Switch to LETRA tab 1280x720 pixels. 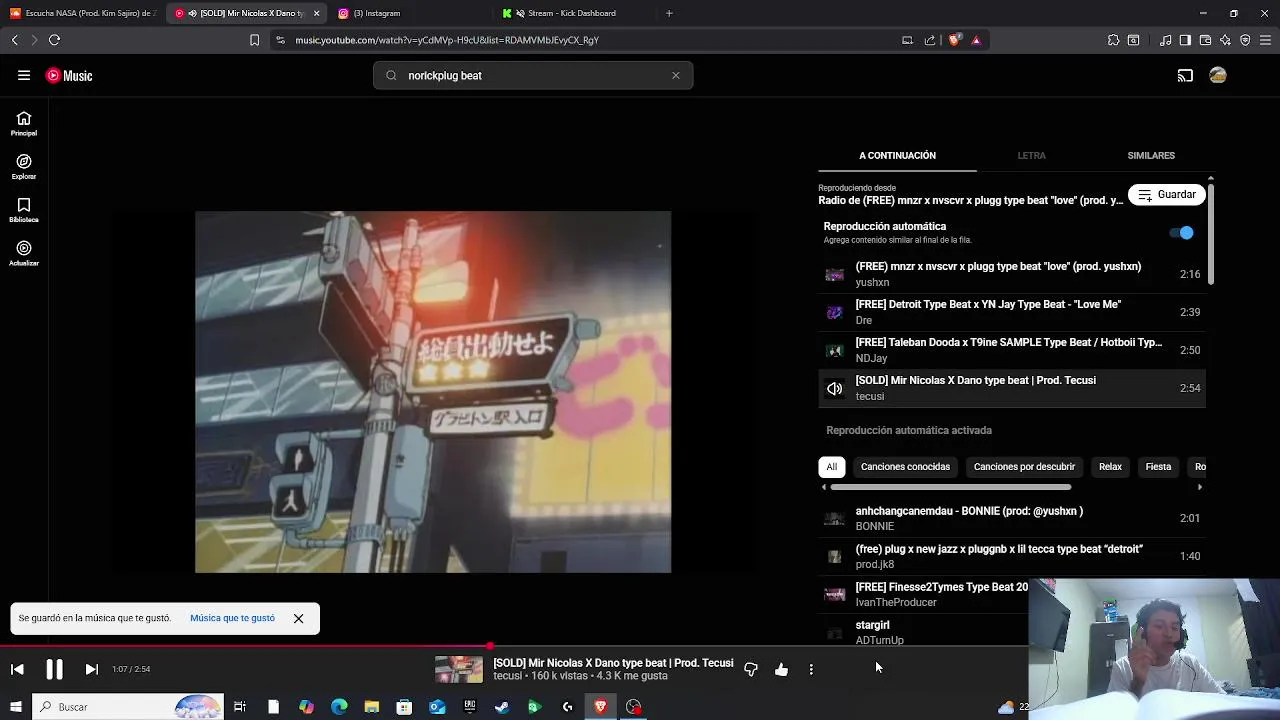[1031, 155]
